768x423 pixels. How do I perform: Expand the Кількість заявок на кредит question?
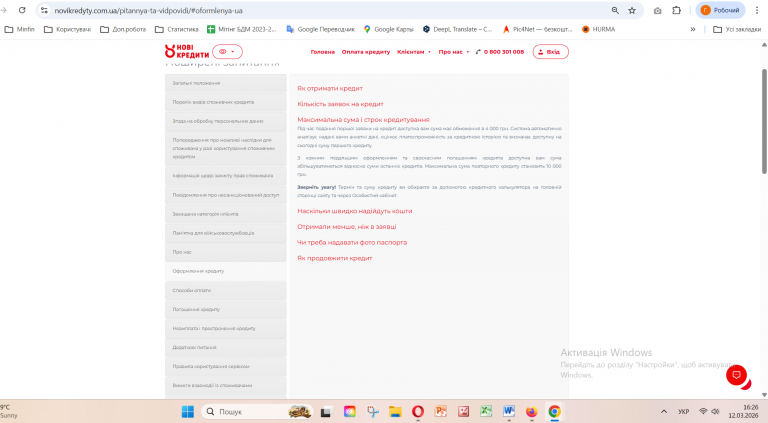coord(340,104)
